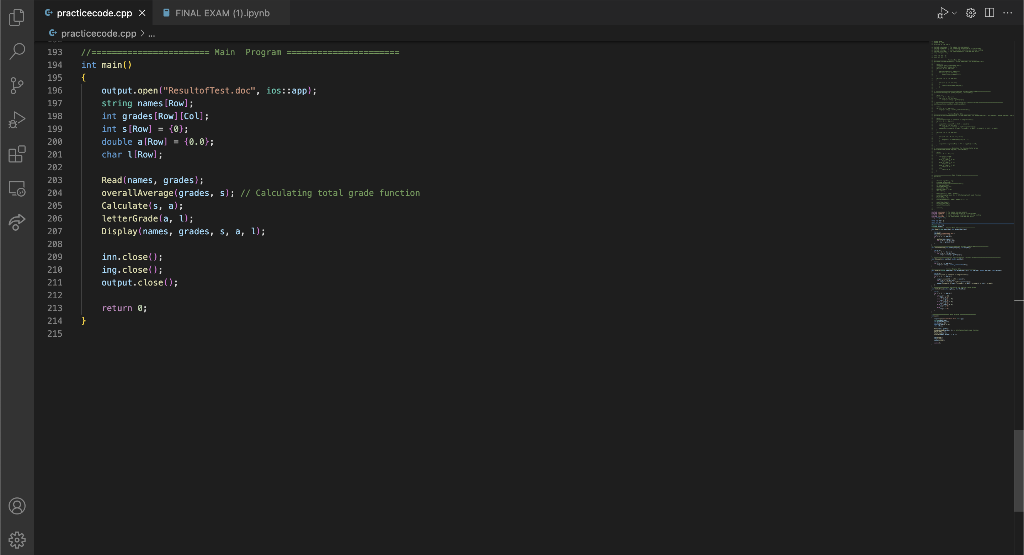Close the practicecode.cpp tab
The height and width of the screenshot is (555, 1024).
tap(142, 13)
